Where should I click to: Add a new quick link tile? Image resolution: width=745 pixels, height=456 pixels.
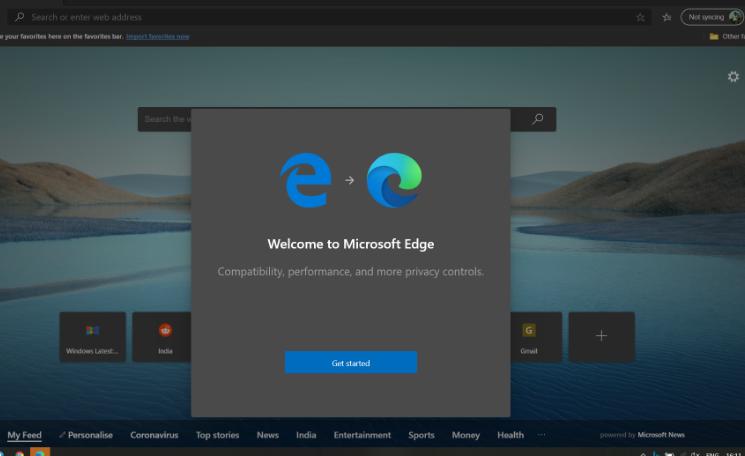coord(602,337)
